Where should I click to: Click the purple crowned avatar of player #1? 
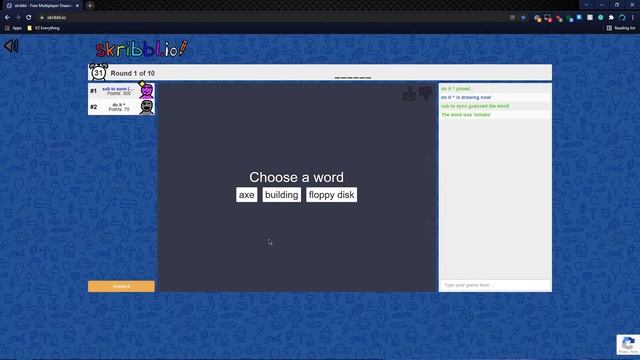click(146, 90)
